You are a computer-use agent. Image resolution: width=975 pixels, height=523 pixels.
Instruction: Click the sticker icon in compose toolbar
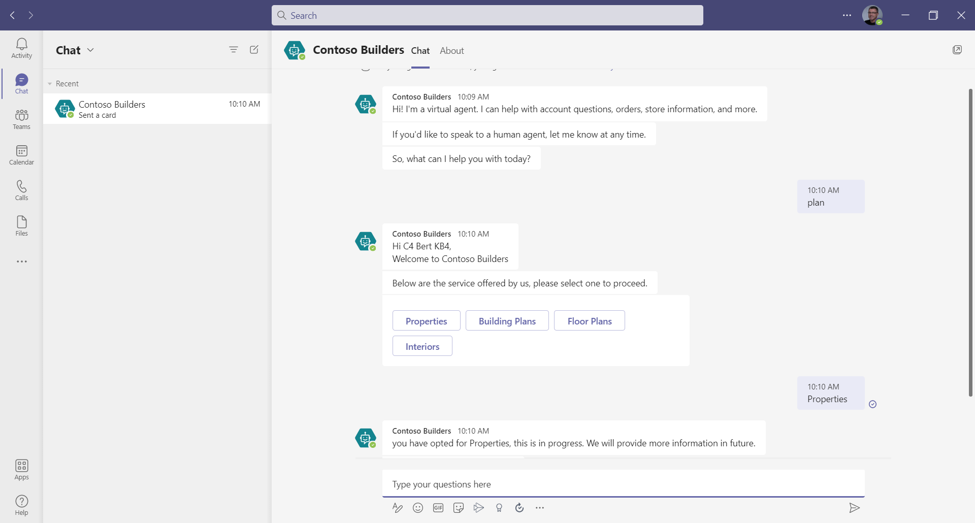point(458,508)
